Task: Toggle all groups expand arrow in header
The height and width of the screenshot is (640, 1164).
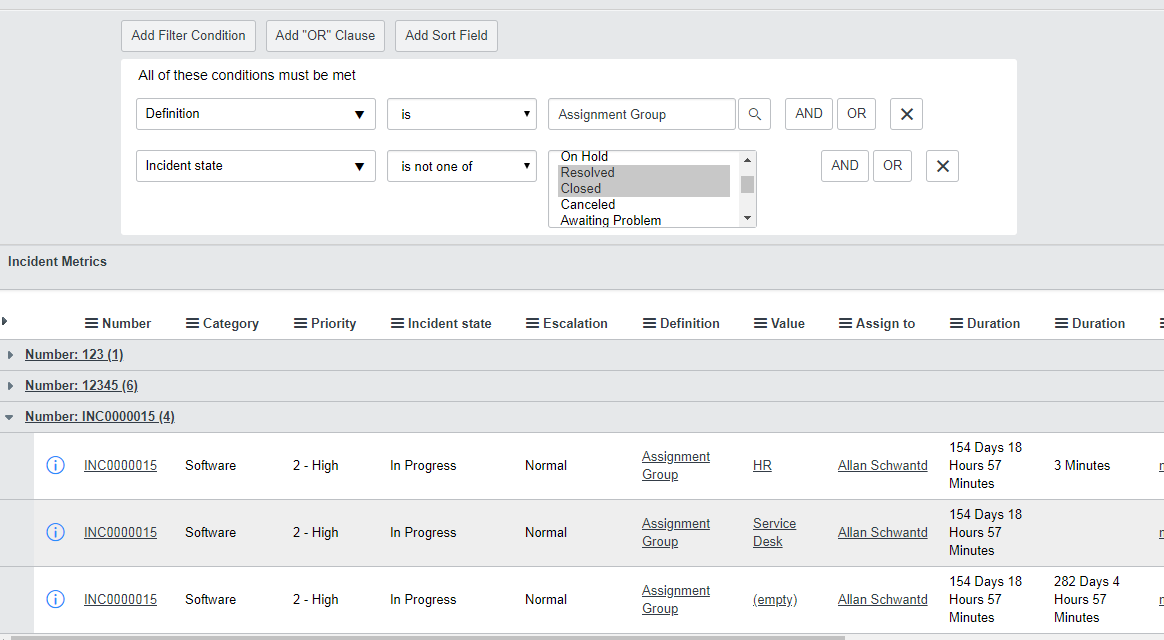Action: click(4, 321)
